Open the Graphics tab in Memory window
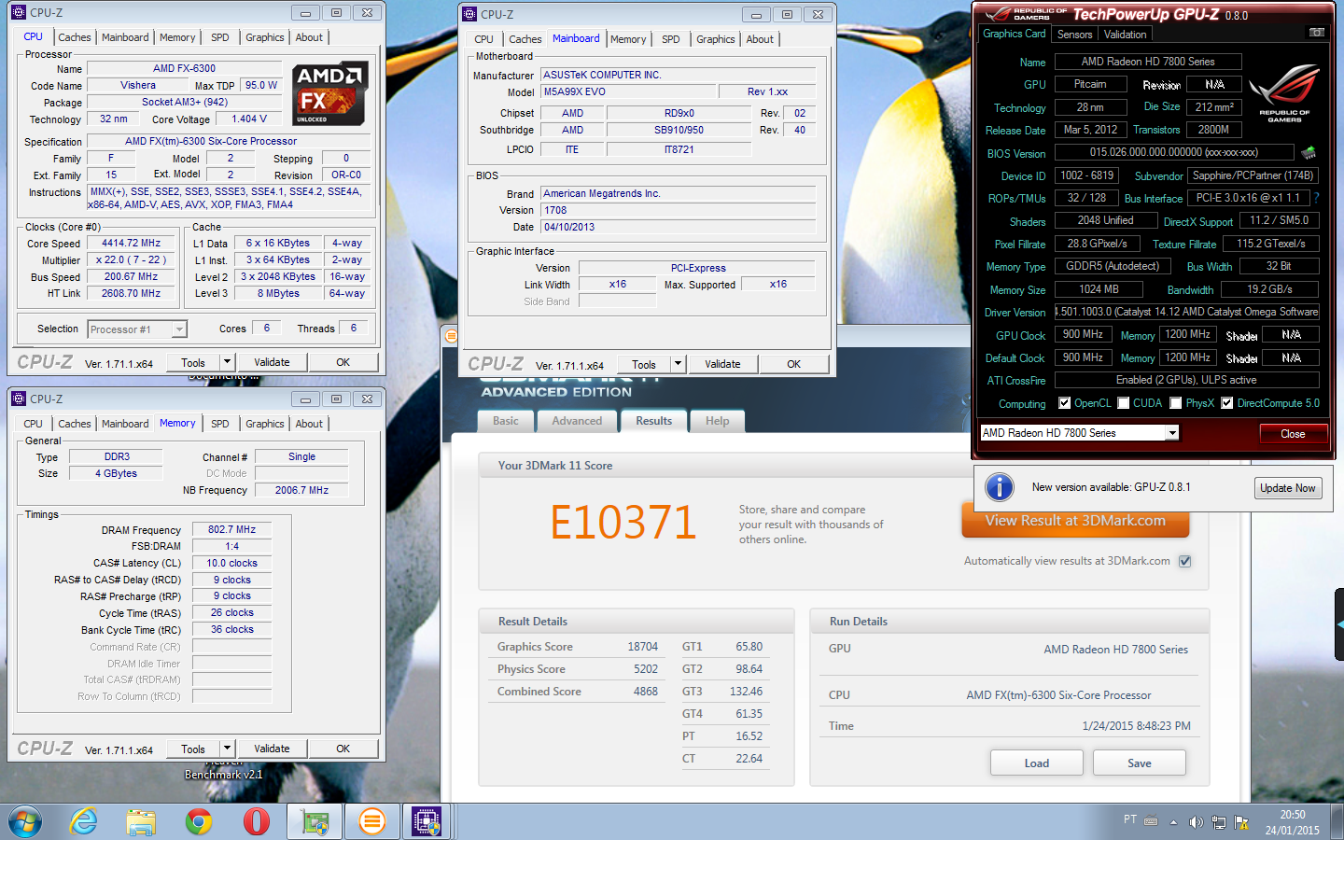1344x896 pixels. point(265,424)
